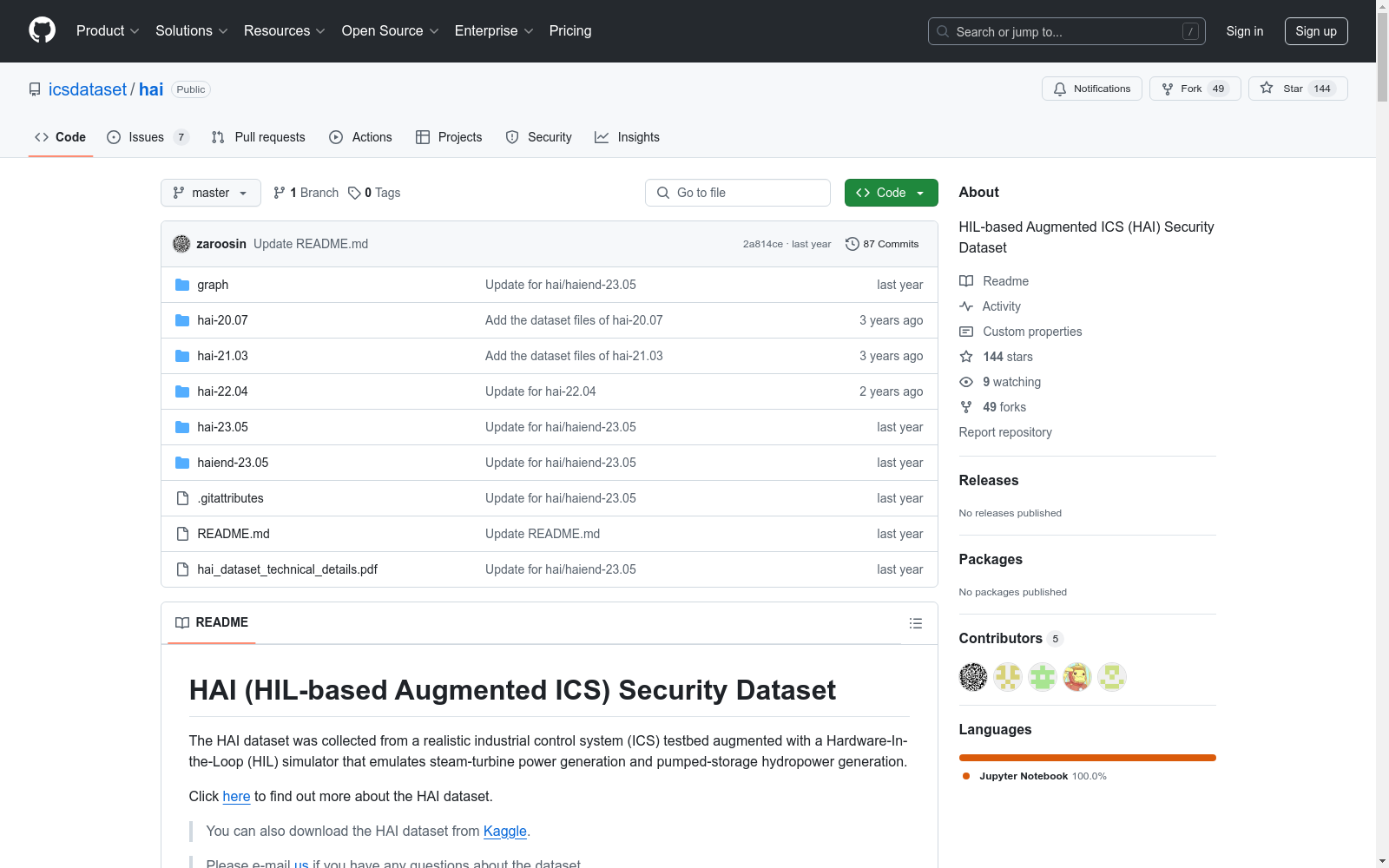
Task: View the 87 Commits history
Action: click(x=882, y=244)
